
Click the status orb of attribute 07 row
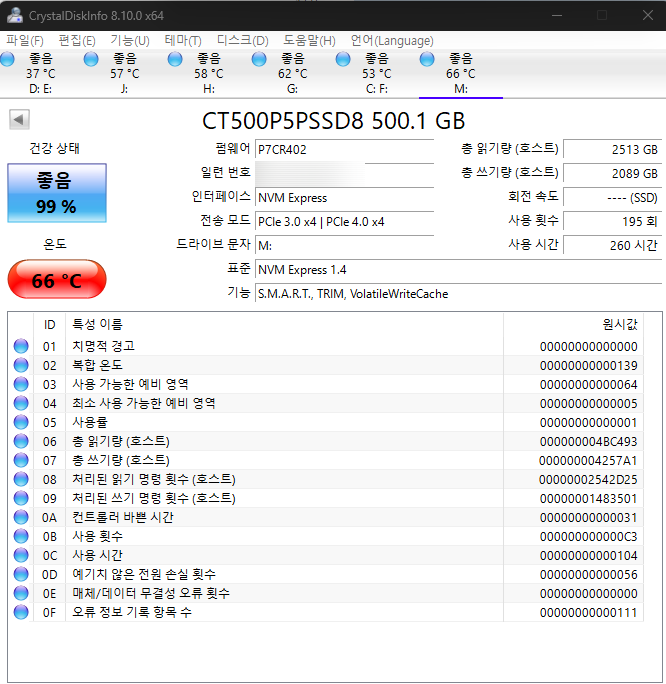point(21,460)
